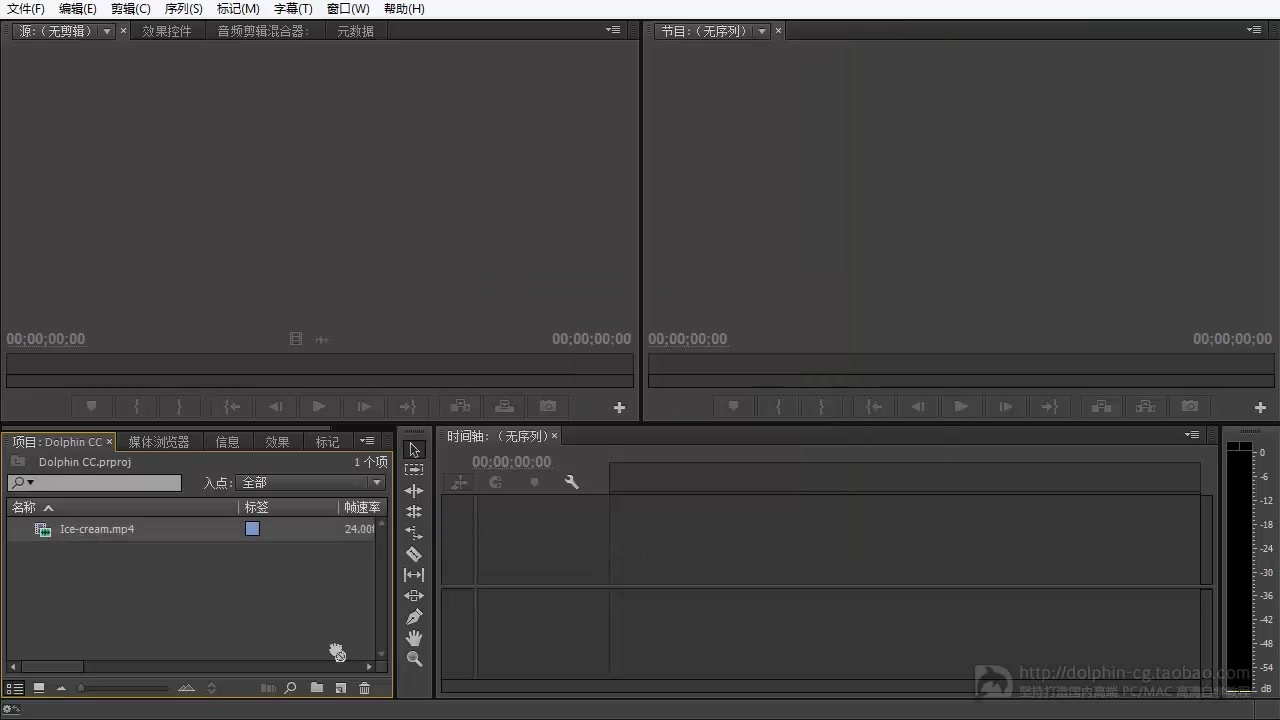
Task: Switch to 音频剪辑混合器 tab
Action: [263, 31]
